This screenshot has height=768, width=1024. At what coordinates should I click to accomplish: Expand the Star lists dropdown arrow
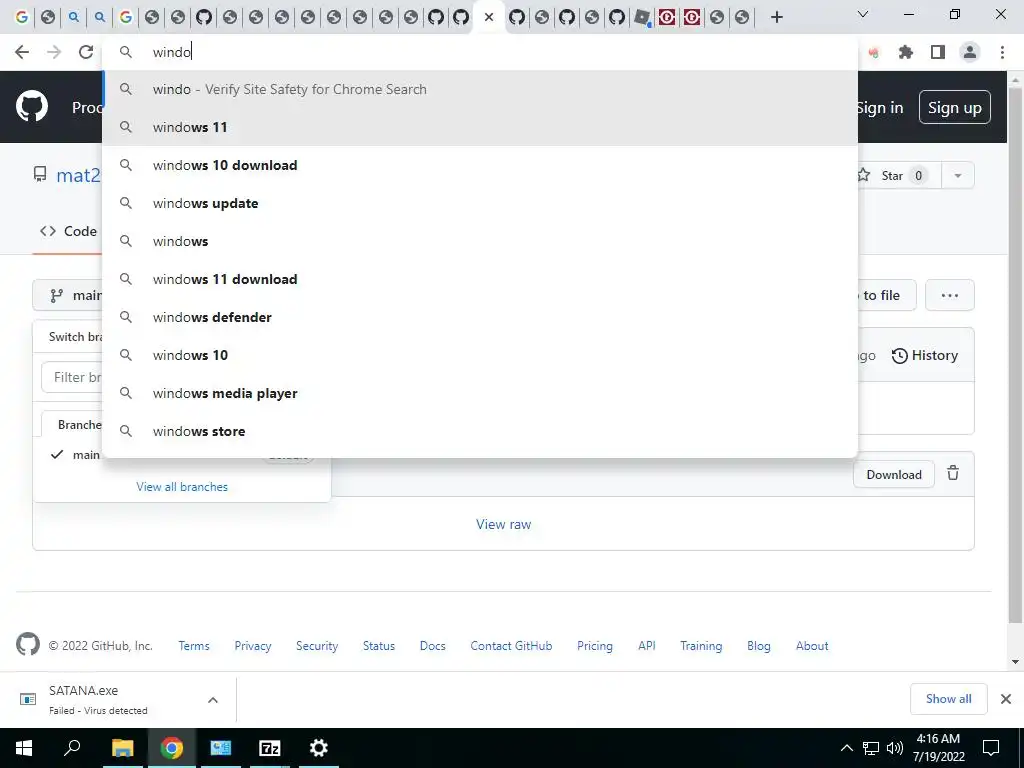pyautogui.click(x=958, y=176)
